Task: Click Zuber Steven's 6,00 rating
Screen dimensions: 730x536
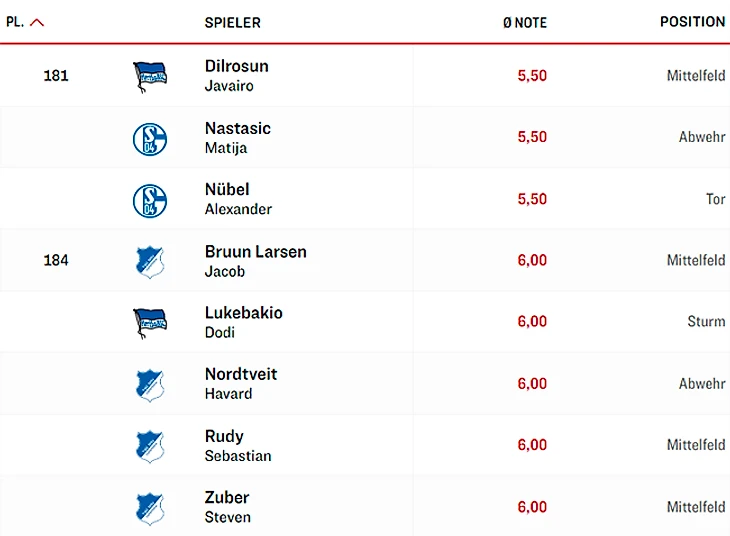Action: tap(532, 507)
